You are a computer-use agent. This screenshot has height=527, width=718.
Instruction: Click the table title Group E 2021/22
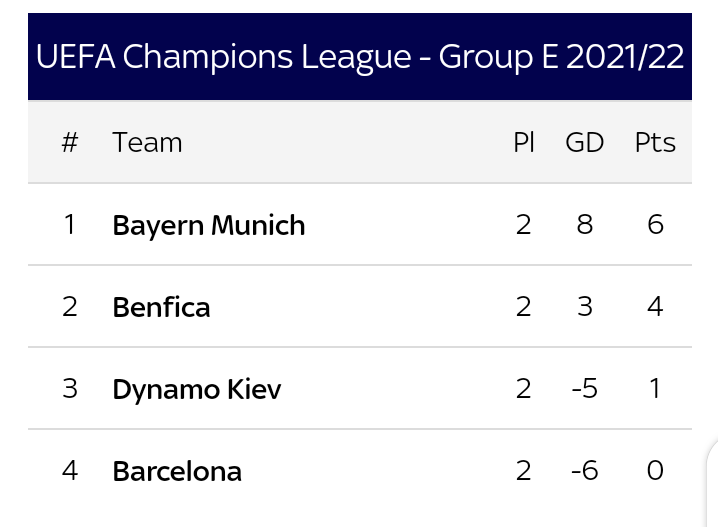pos(360,57)
